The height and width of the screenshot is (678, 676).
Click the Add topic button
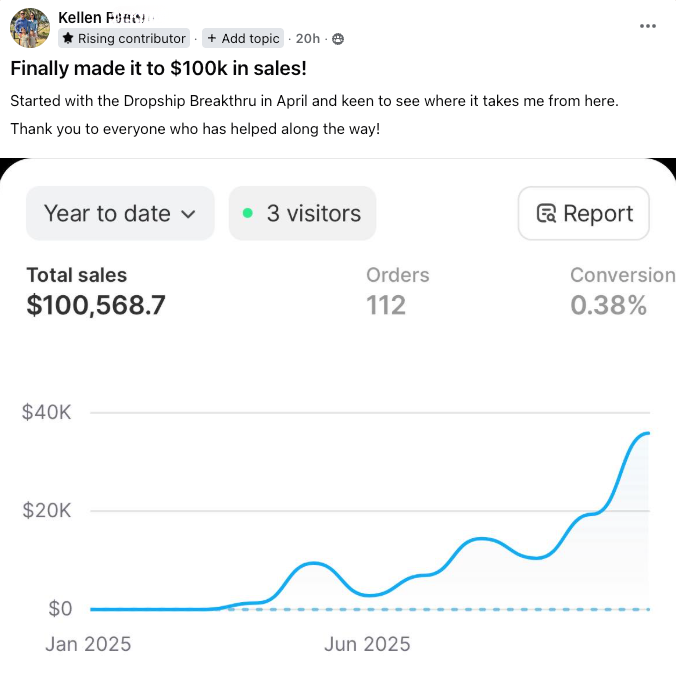tap(243, 38)
